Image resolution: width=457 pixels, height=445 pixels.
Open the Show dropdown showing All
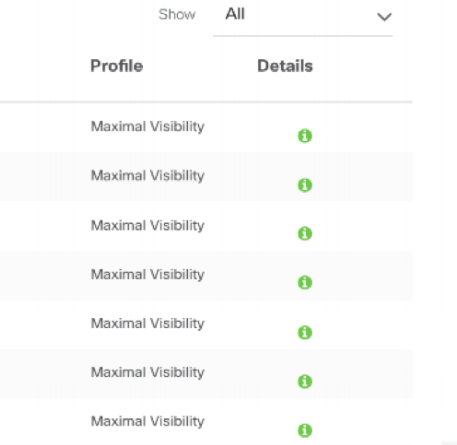pos(303,18)
